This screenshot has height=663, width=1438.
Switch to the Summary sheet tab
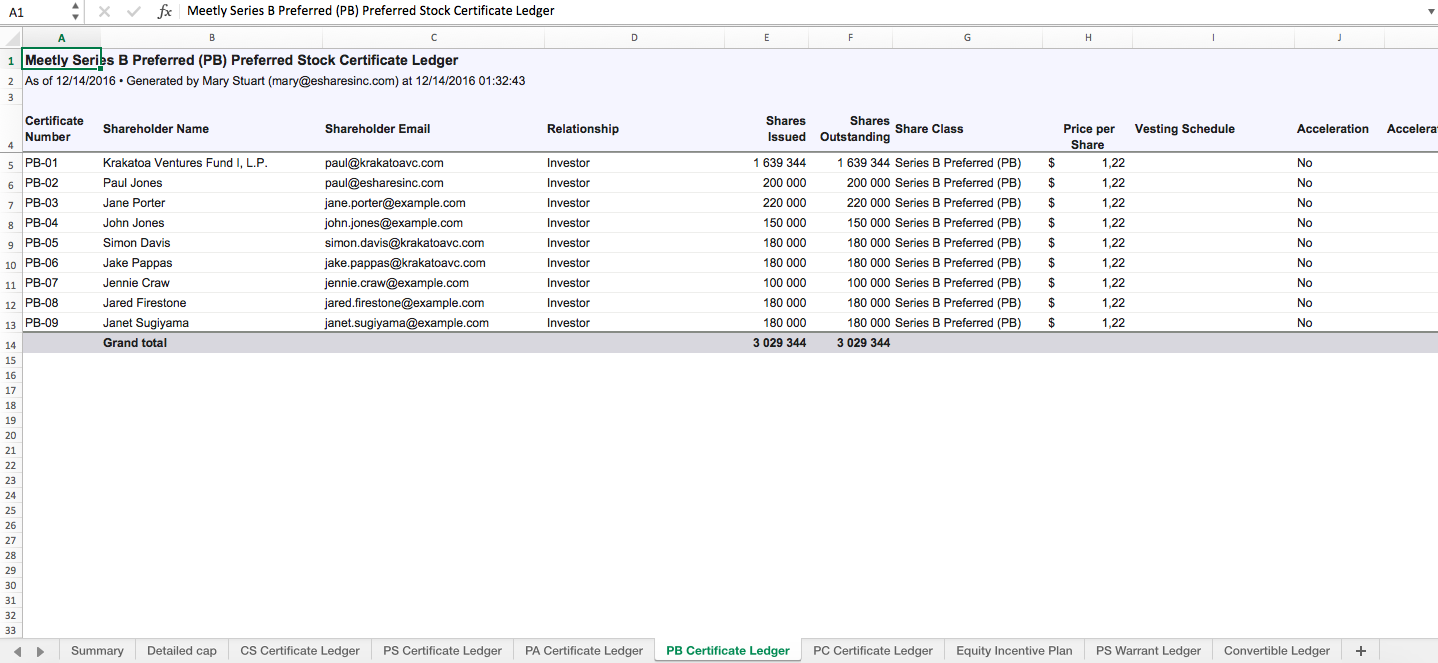pos(97,650)
